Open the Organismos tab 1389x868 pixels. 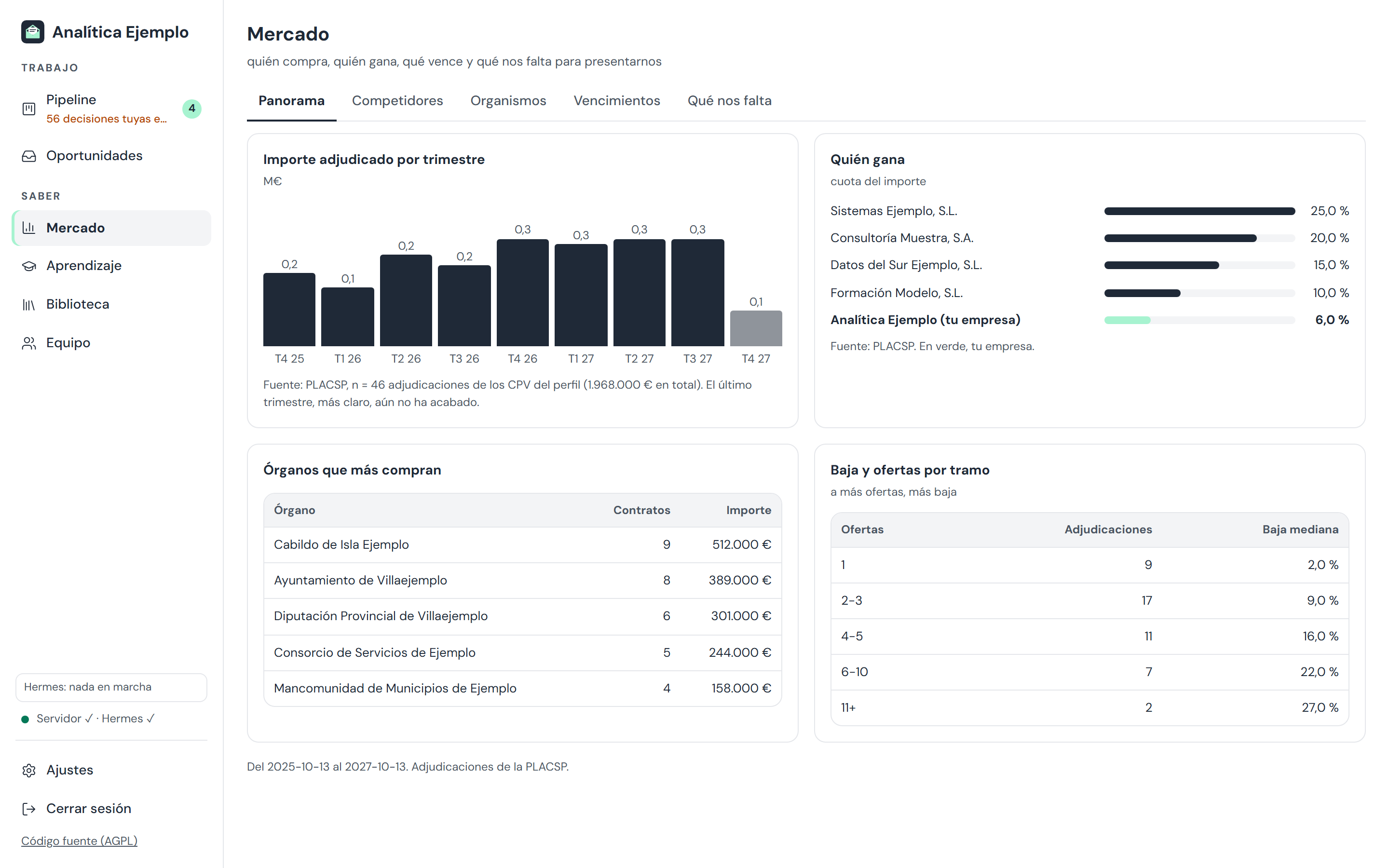tap(508, 101)
